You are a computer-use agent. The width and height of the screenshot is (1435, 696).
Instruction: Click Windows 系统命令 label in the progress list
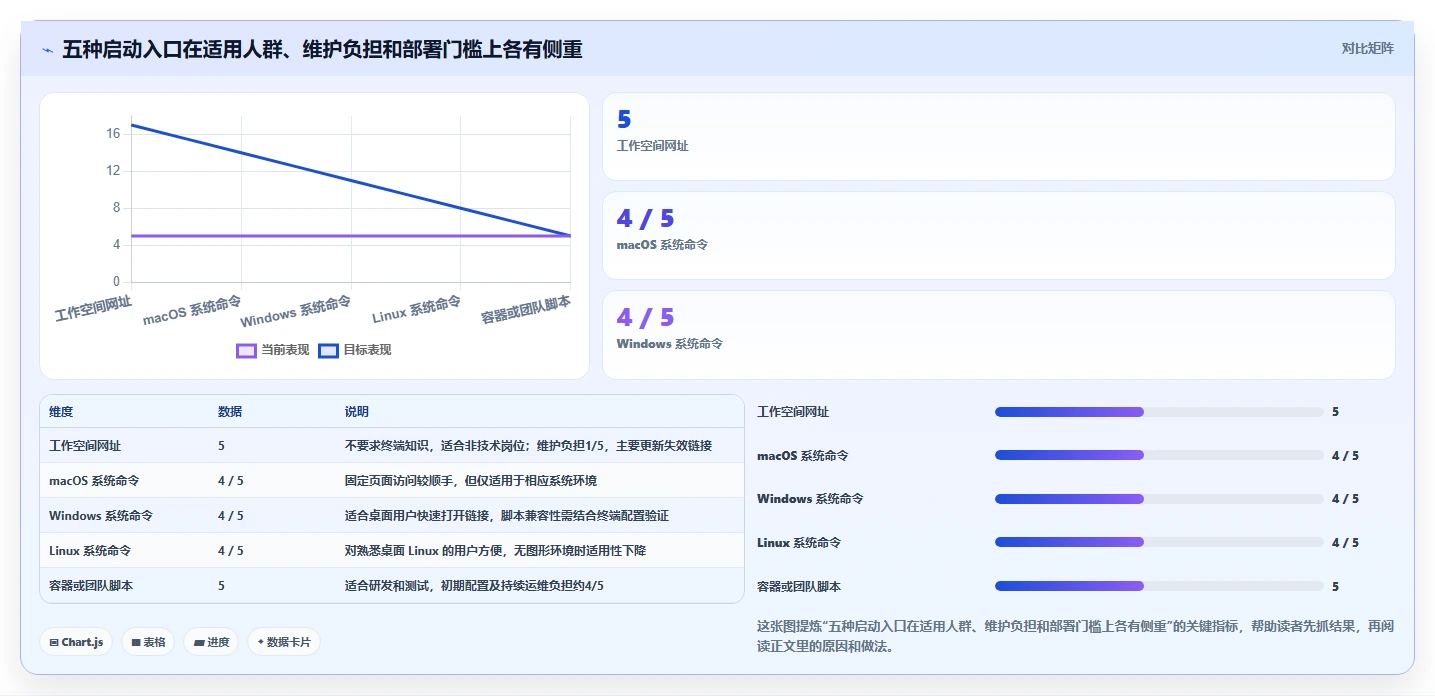[810, 499]
